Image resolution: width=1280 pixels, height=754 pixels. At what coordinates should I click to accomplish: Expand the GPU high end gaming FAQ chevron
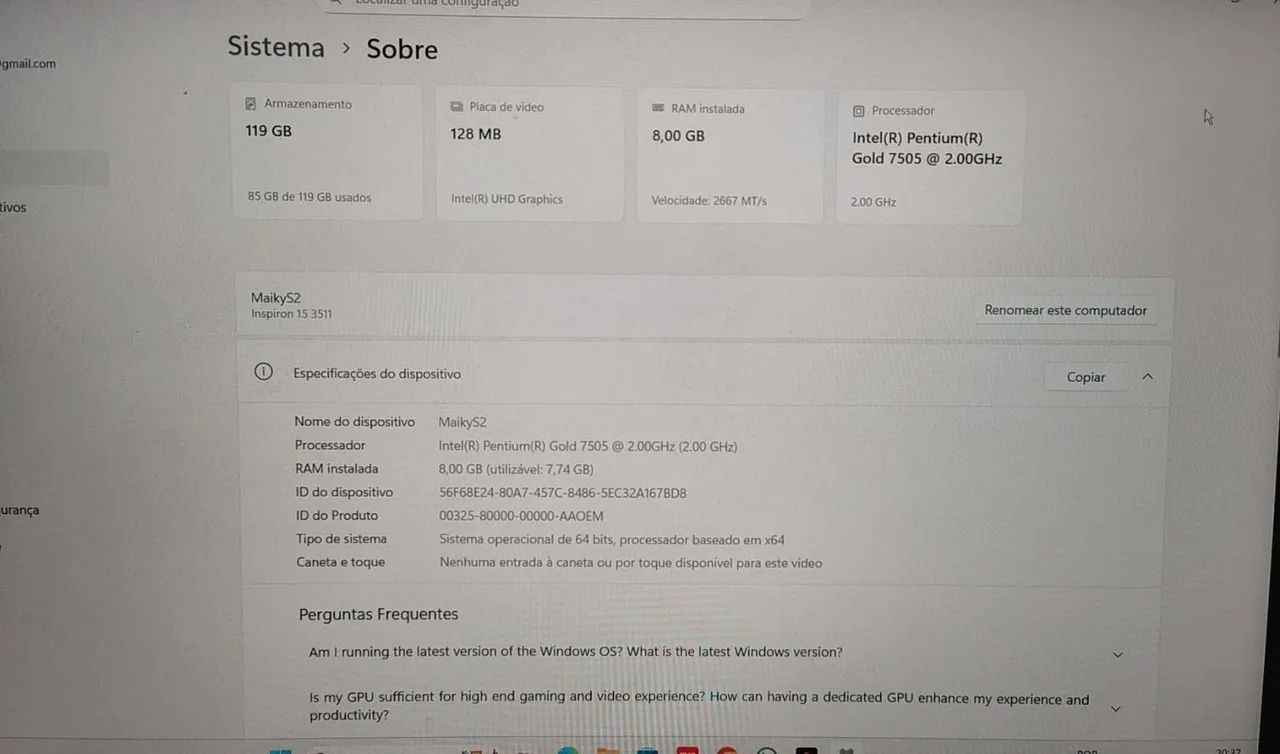coord(1116,709)
